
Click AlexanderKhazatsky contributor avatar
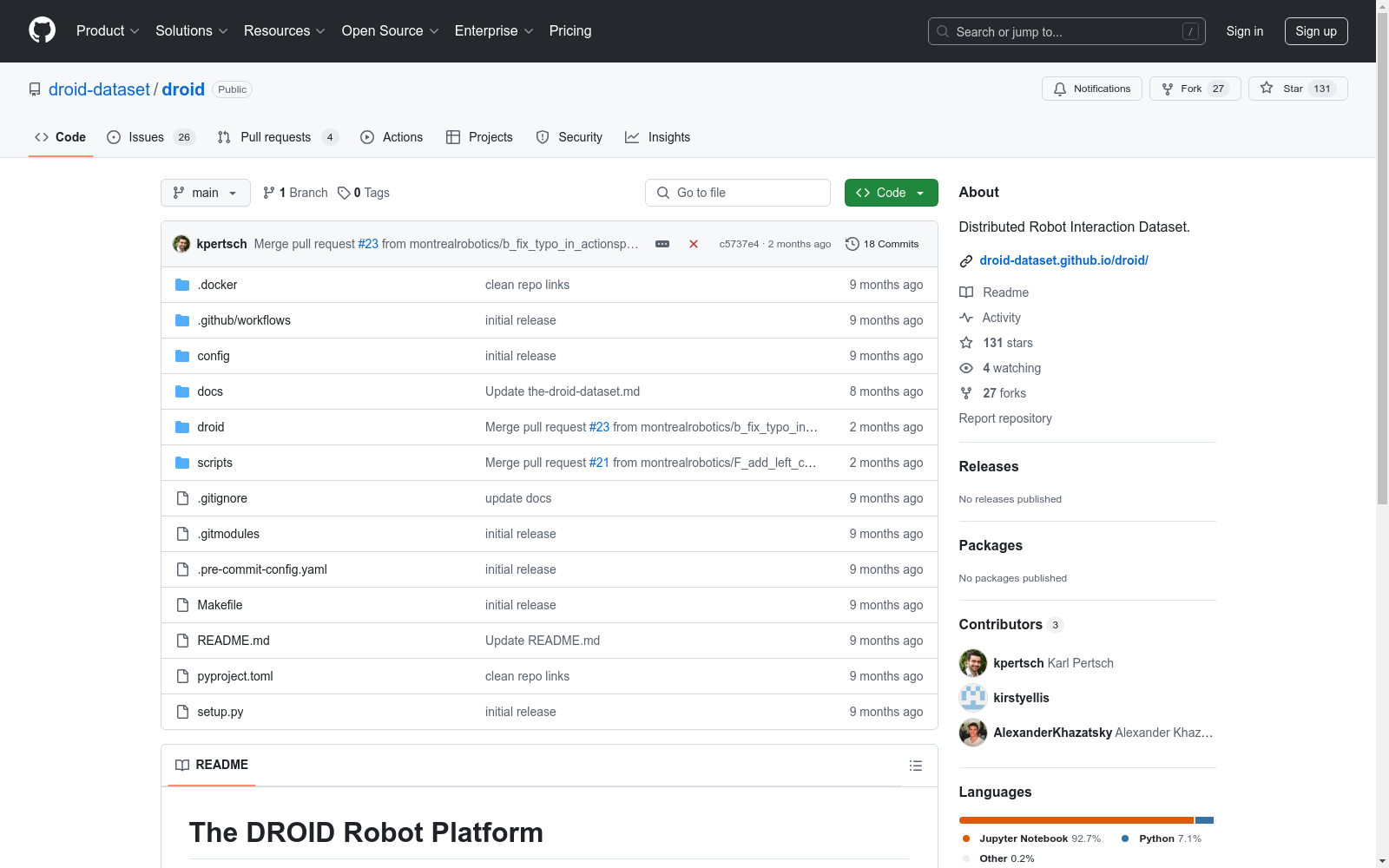click(973, 733)
